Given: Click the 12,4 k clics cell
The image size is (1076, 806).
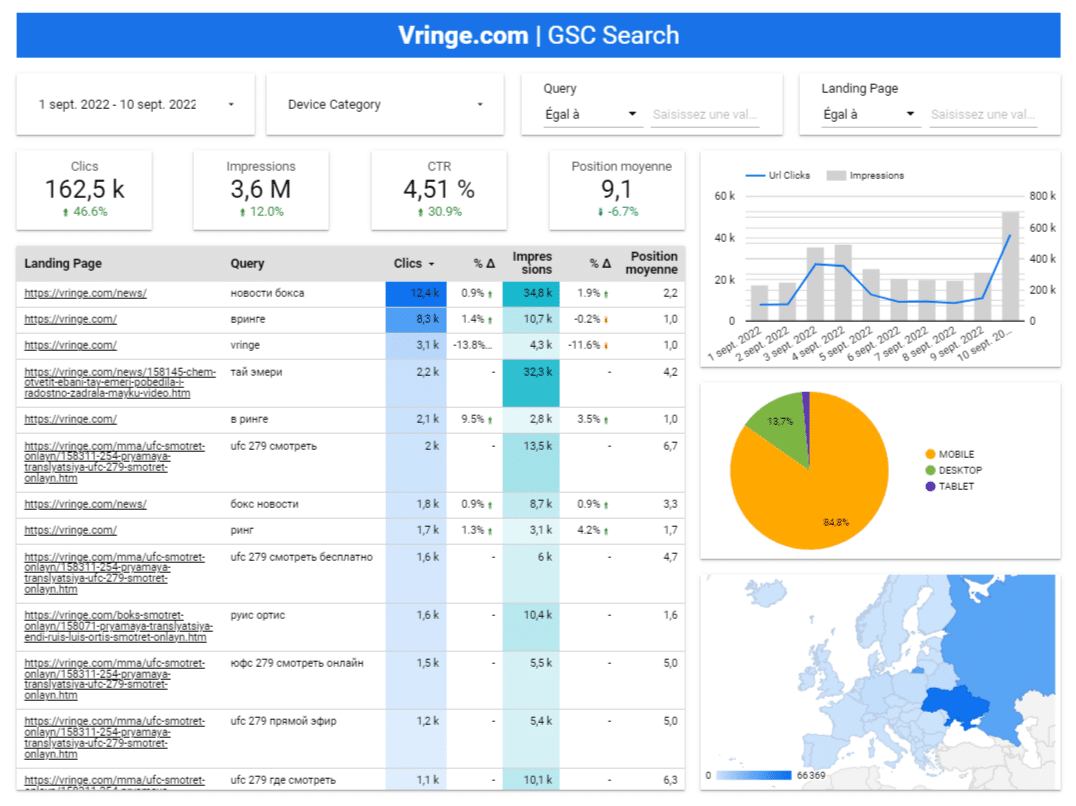Looking at the screenshot, I should point(416,293).
